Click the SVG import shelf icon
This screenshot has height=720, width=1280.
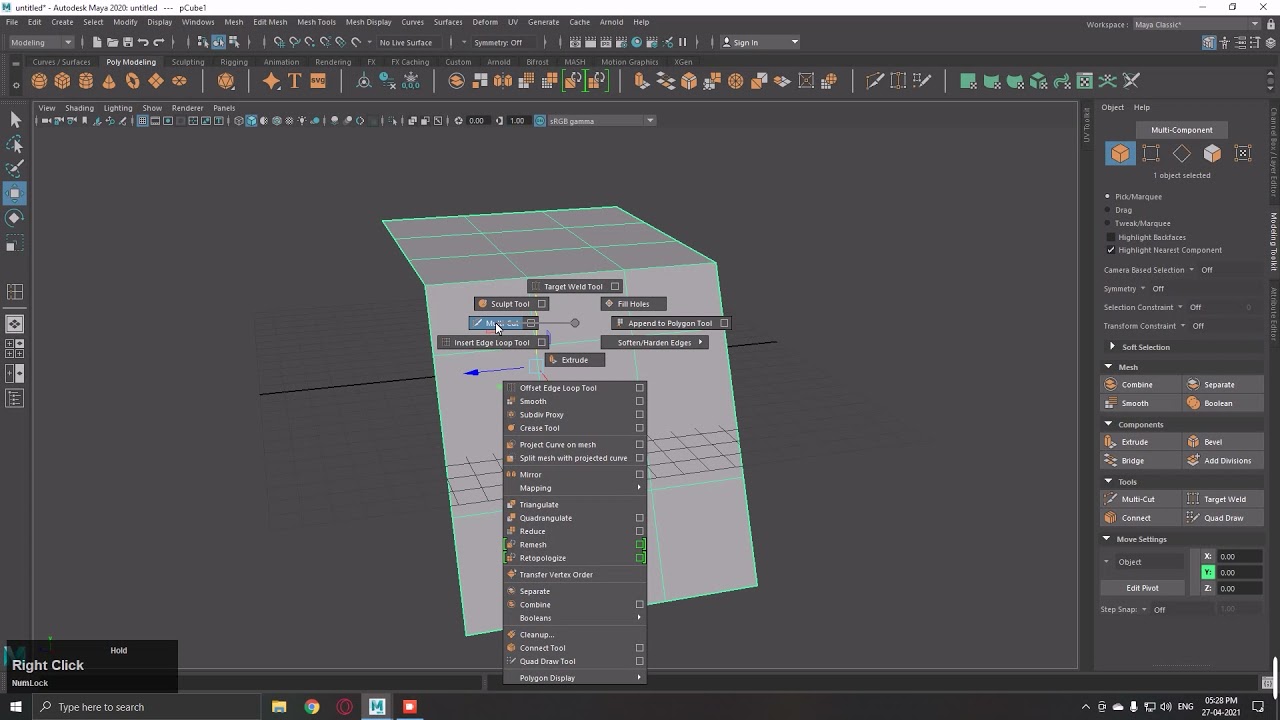(318, 81)
